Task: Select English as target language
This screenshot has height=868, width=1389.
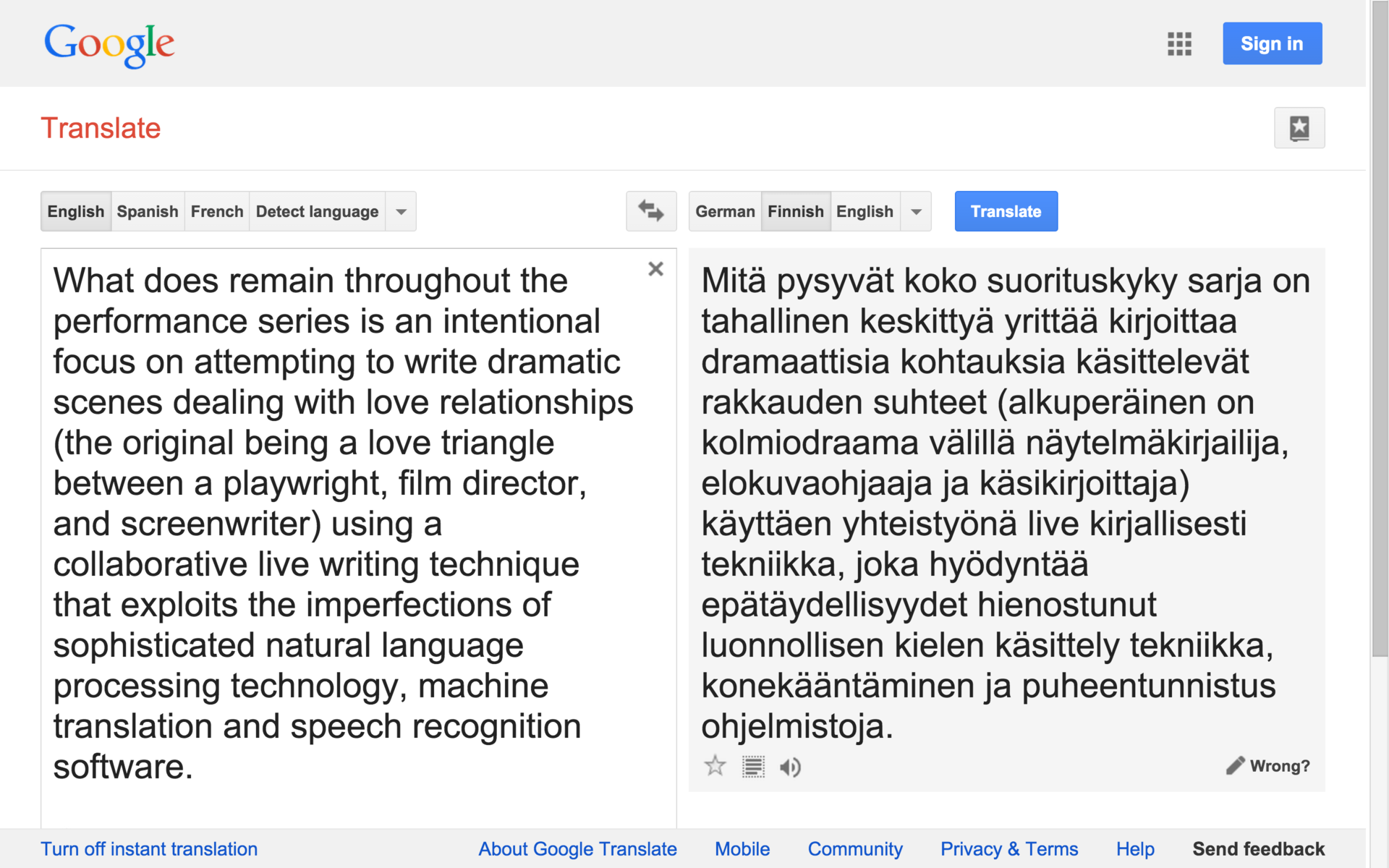Action: [865, 211]
